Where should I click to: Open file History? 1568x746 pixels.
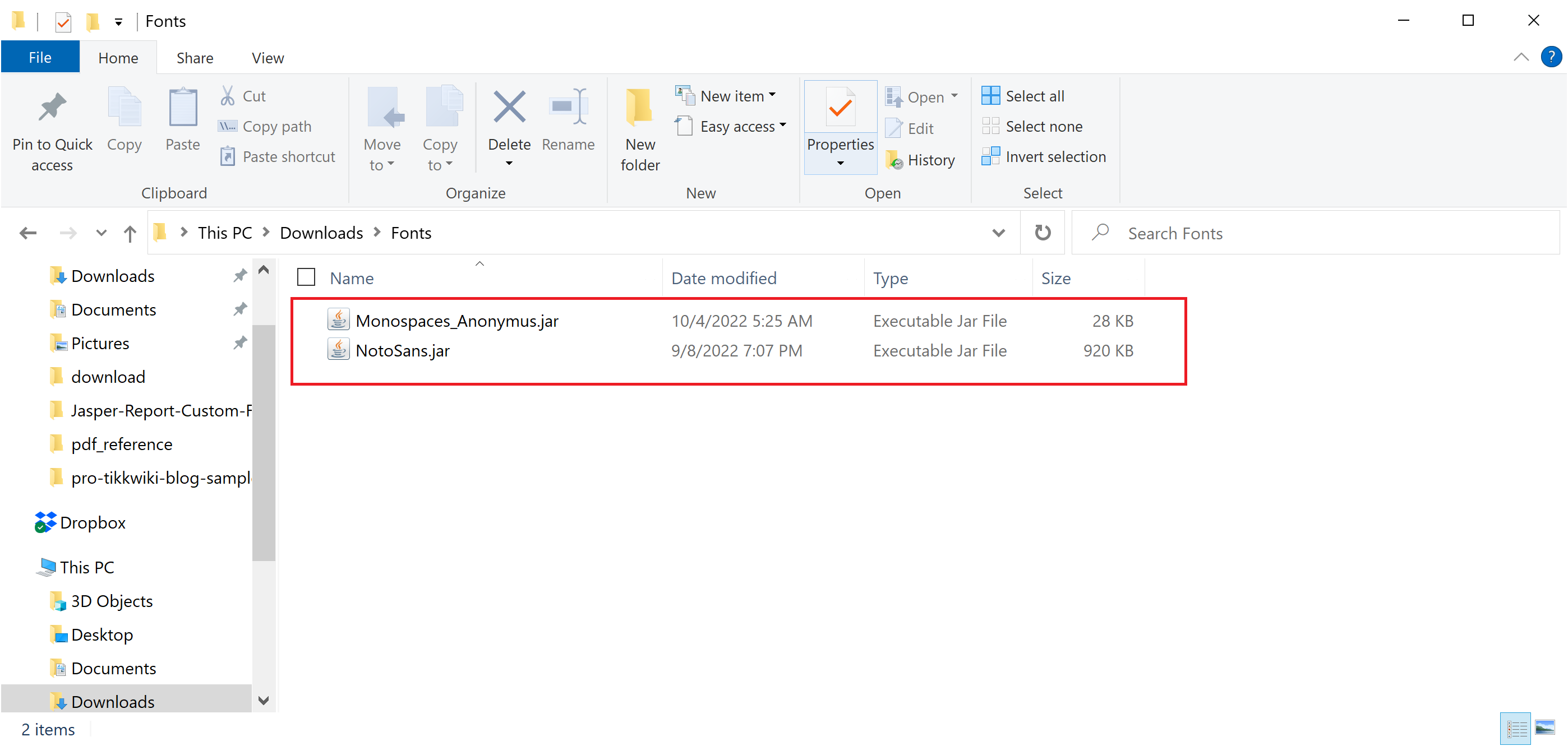920,160
